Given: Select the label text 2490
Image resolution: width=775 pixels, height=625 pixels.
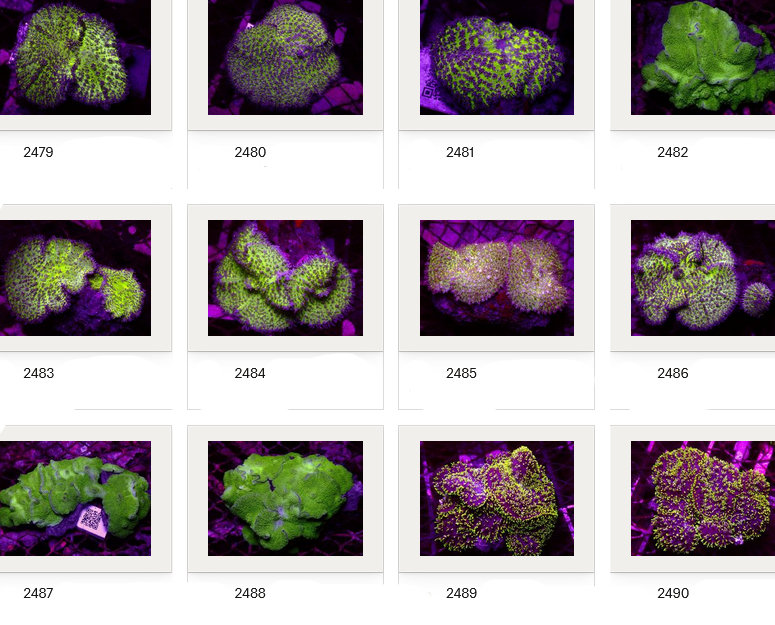Looking at the screenshot, I should click(673, 593).
